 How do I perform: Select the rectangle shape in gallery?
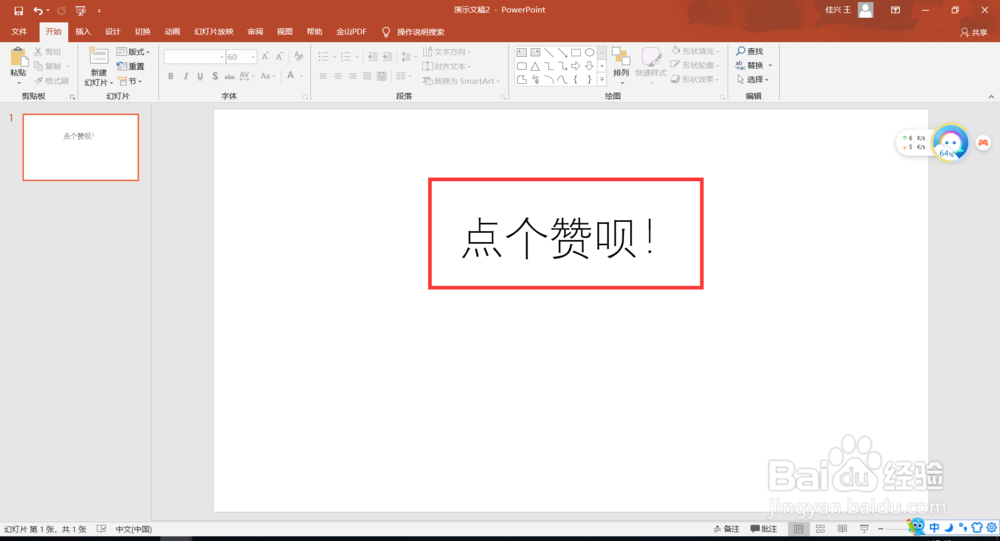(x=576, y=52)
